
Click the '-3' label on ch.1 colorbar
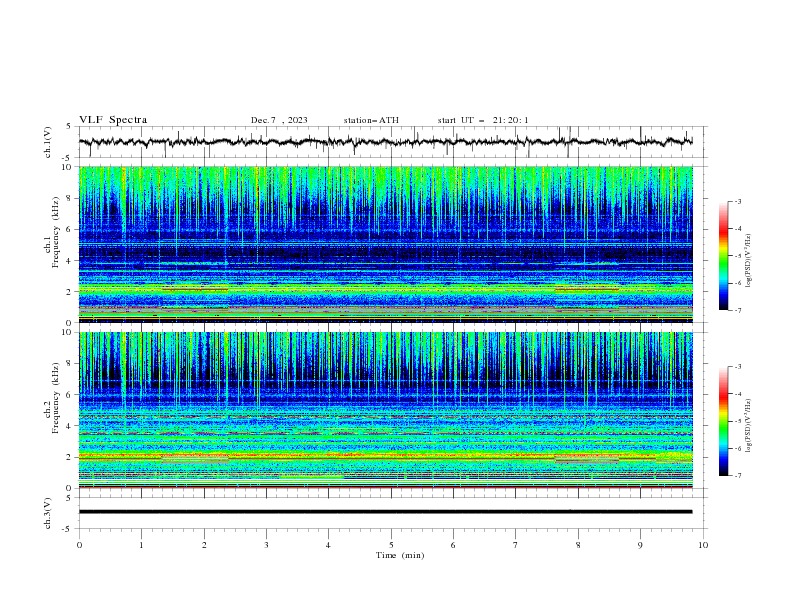[x=737, y=201]
